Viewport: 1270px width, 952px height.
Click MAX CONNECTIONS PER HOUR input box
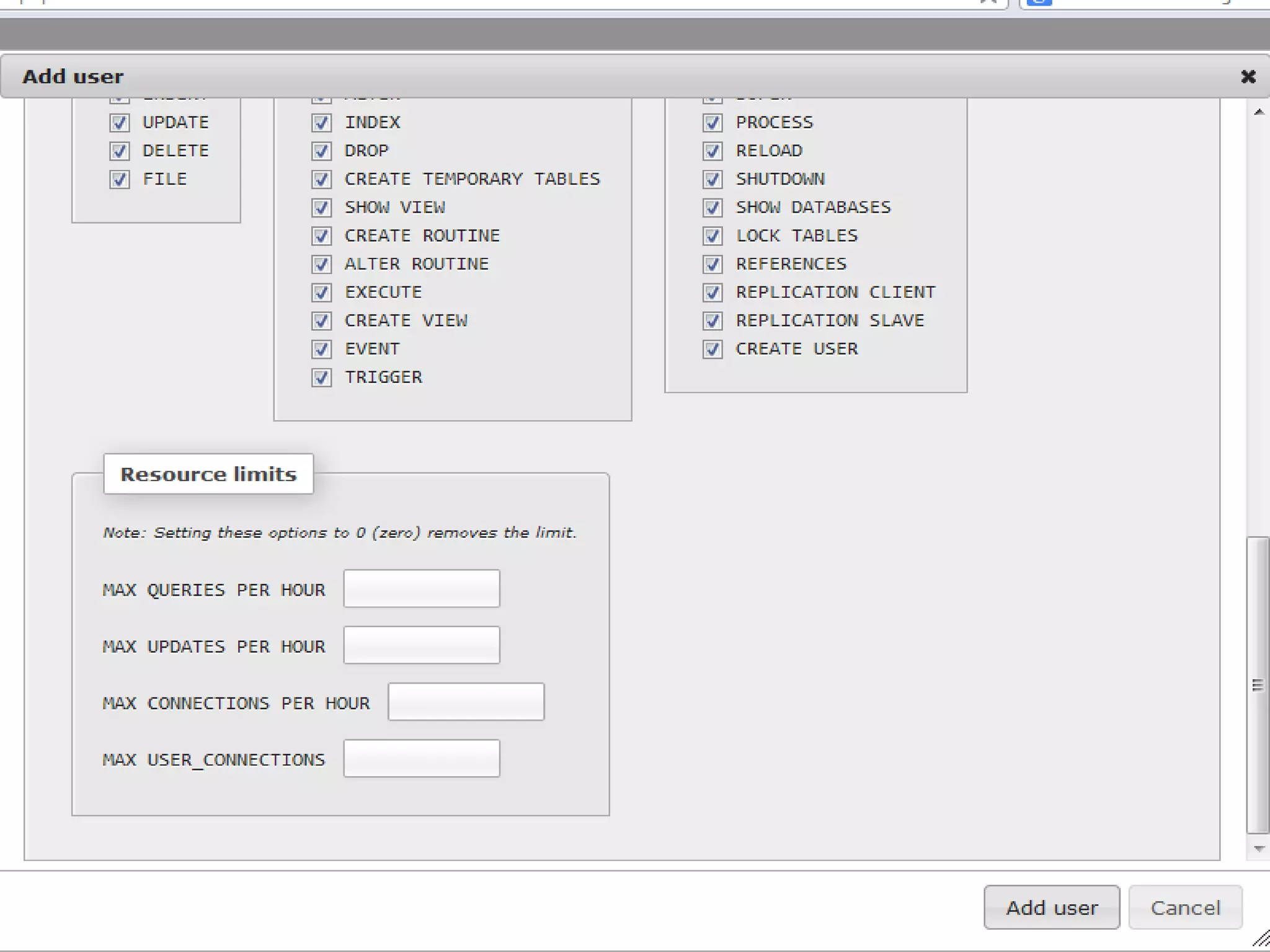pyautogui.click(x=466, y=702)
